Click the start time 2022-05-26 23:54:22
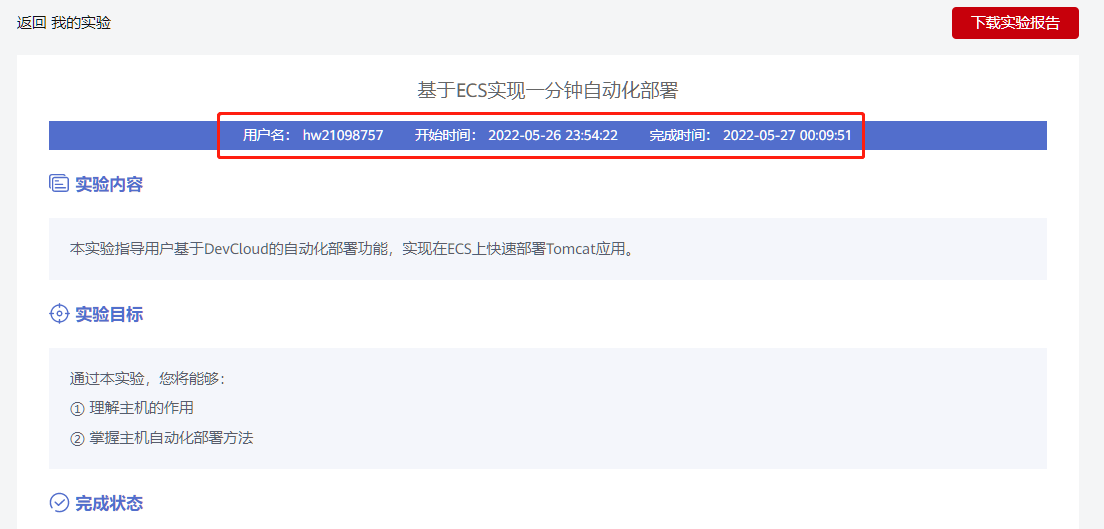 tap(553, 135)
